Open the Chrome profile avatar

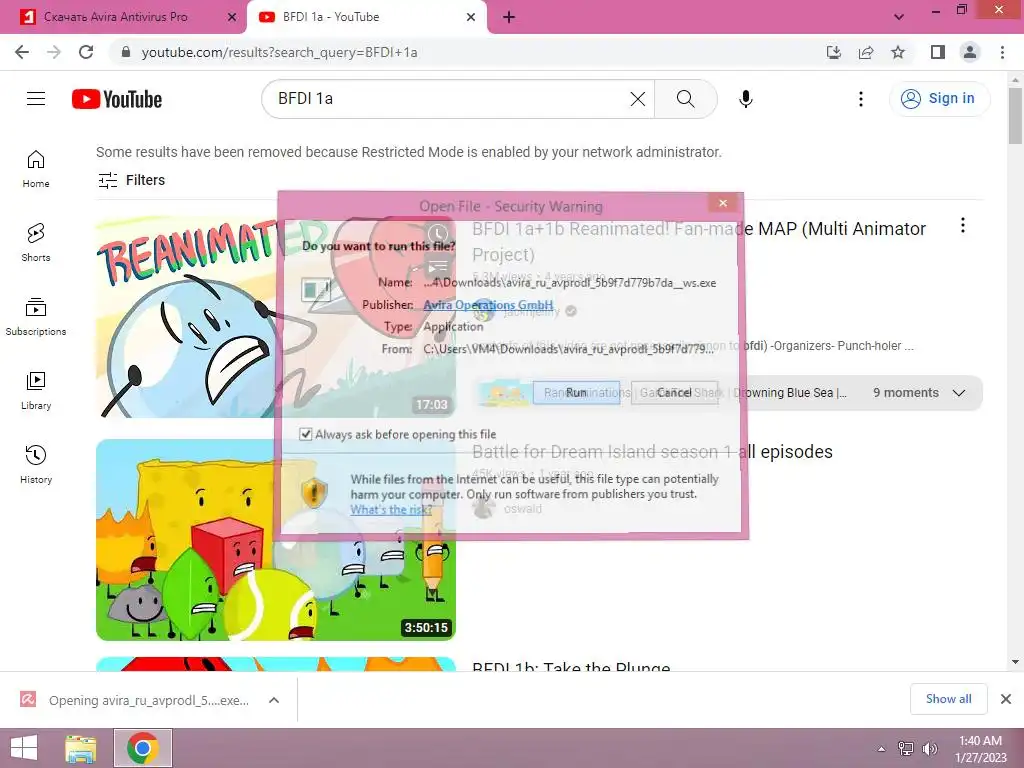click(970, 52)
